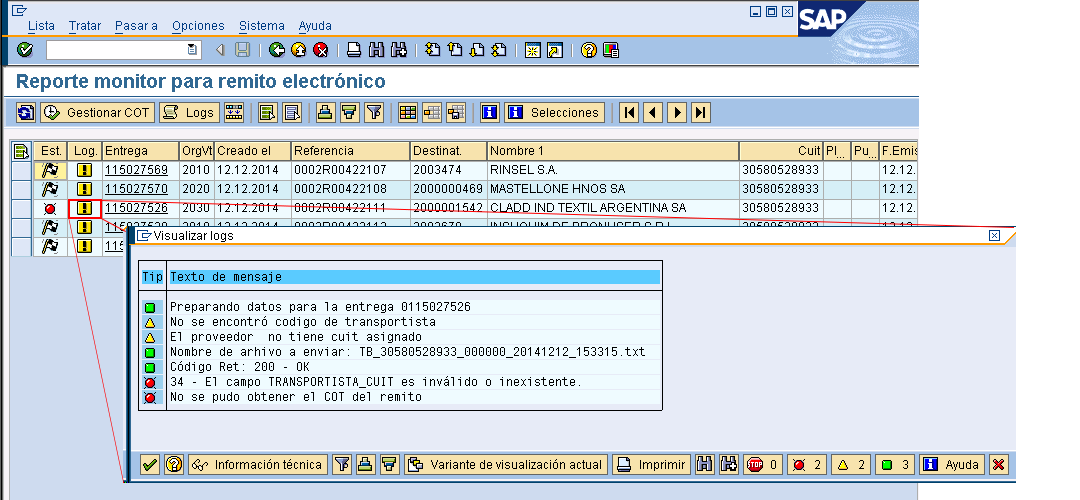Click the log icon for delivery 115027569
Viewport: 1080px width, 500px height.
point(85,169)
